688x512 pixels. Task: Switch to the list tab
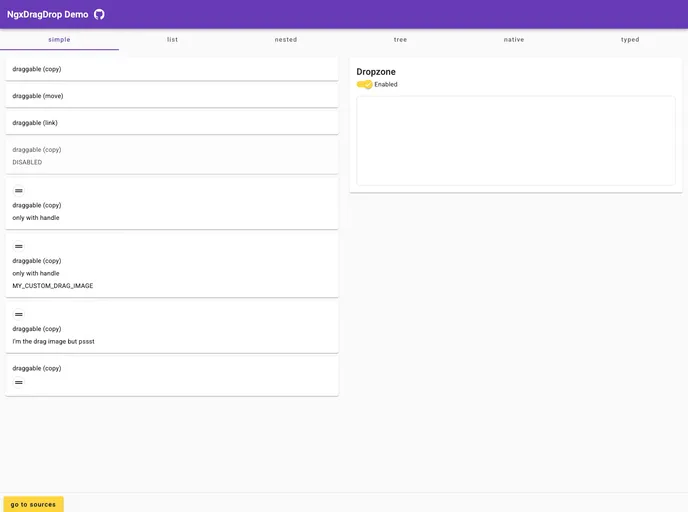point(172,39)
